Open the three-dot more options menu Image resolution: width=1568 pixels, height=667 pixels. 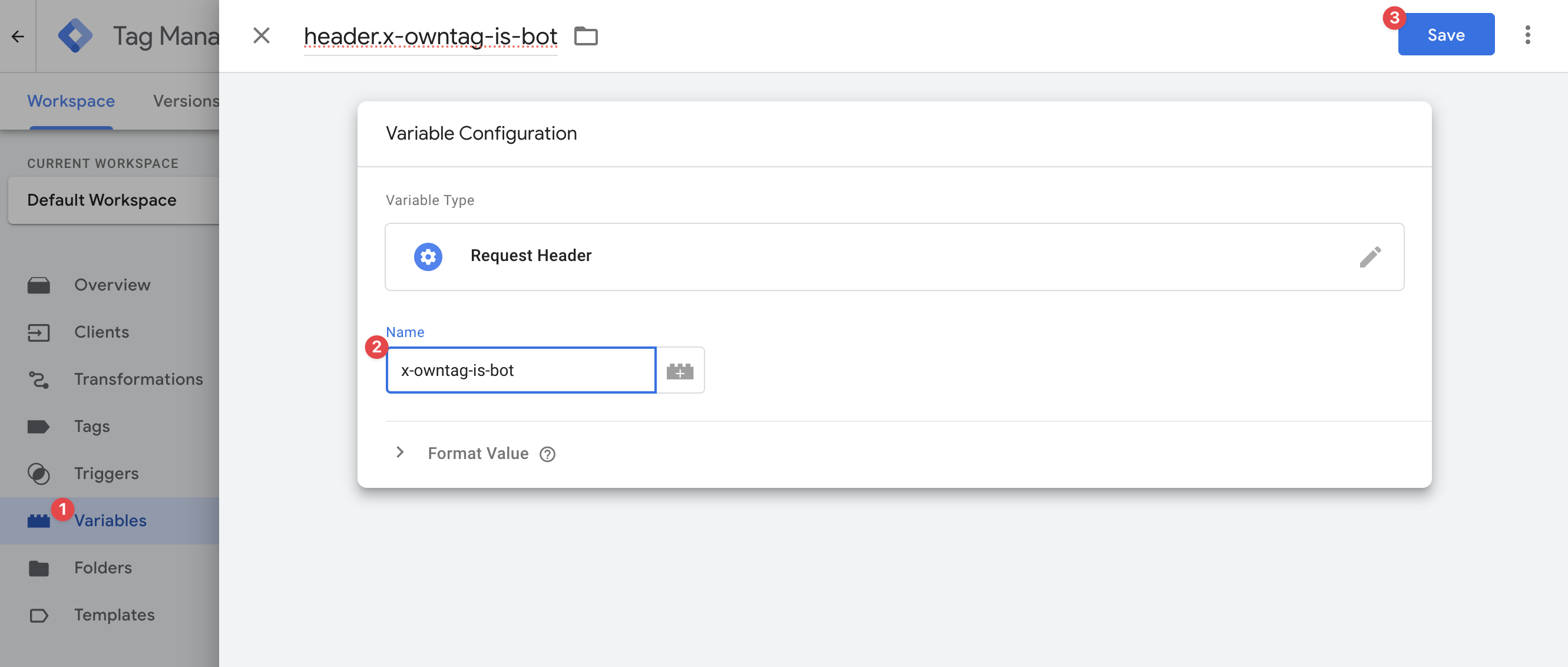1527,35
